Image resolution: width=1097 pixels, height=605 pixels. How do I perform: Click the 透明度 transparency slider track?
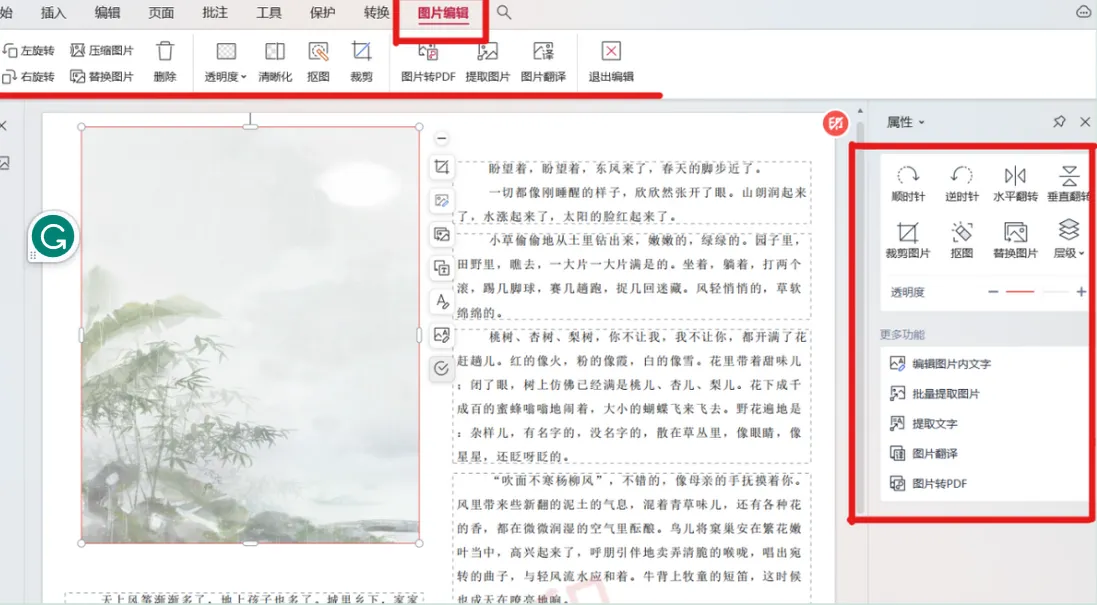click(1036, 292)
